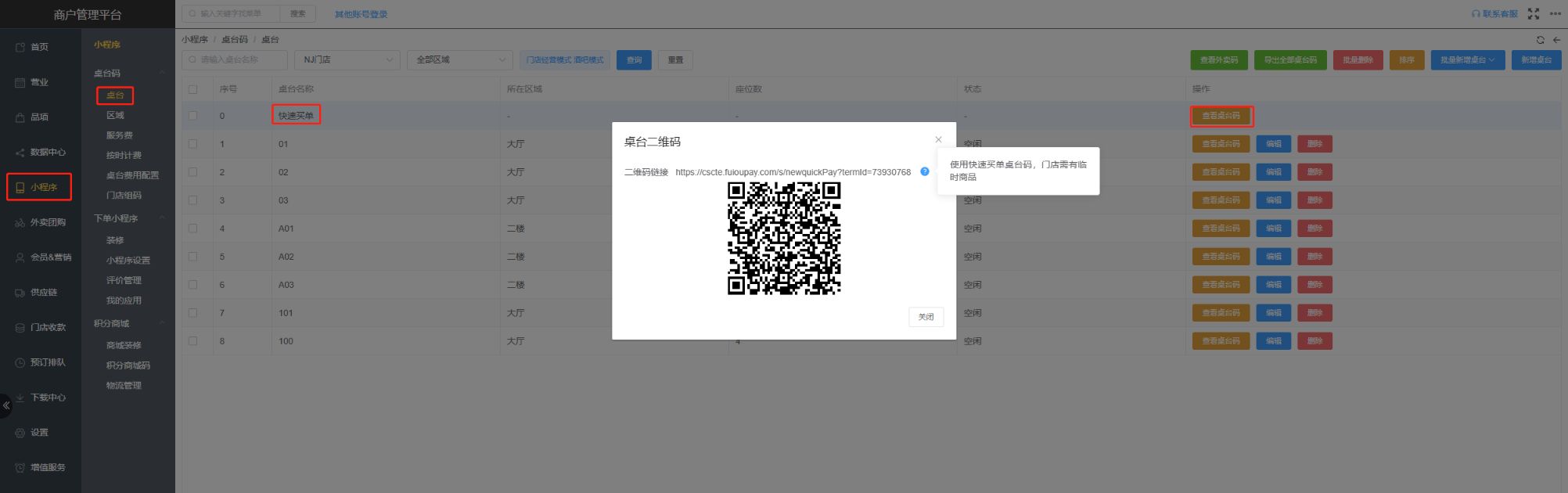Open 小程序设置 submenu item
This screenshot has width=1568, height=493.
pos(128,261)
